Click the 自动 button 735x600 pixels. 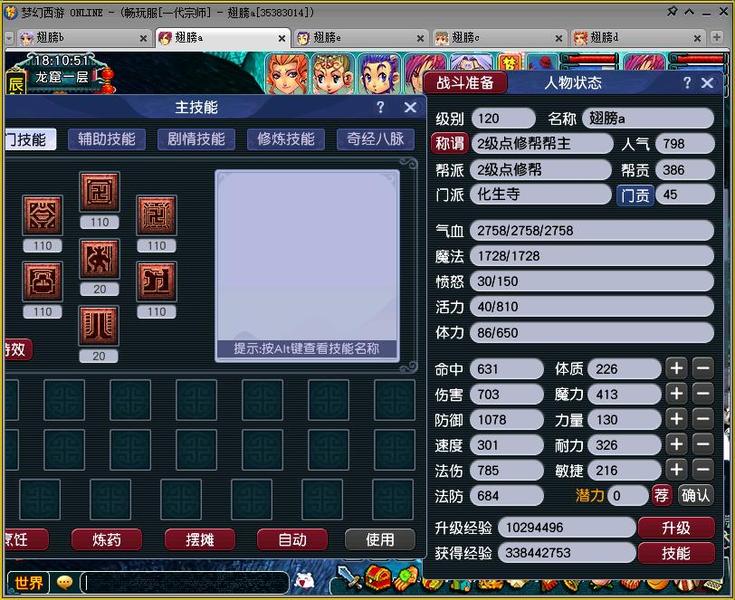(x=292, y=540)
